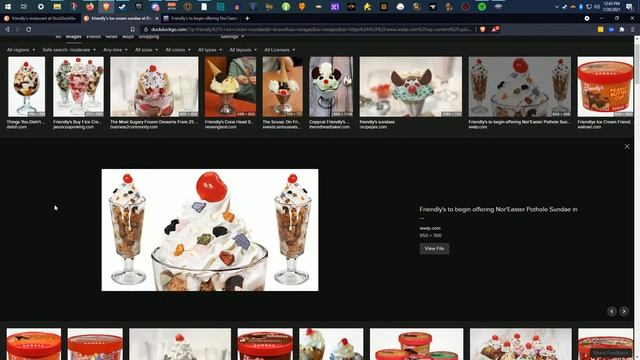Select the Conehead sundae thumbnail from newengland.com
This screenshot has height=360, width=640.
(230, 87)
